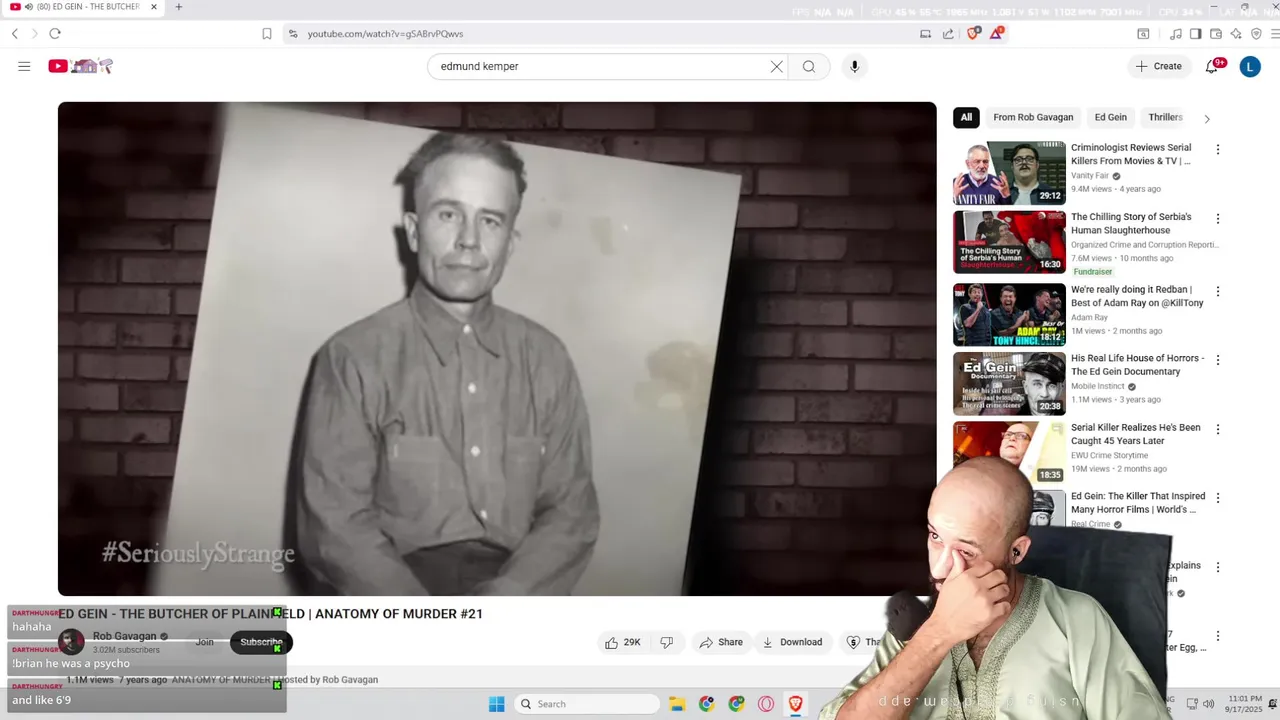The image size is (1280, 720).
Task: Open a new browser tab
Action: coord(178,7)
